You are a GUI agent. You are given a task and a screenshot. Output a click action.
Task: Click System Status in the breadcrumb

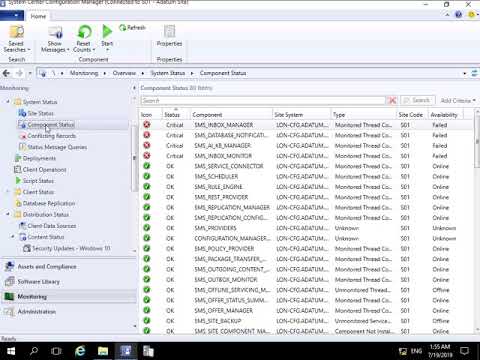point(168,73)
